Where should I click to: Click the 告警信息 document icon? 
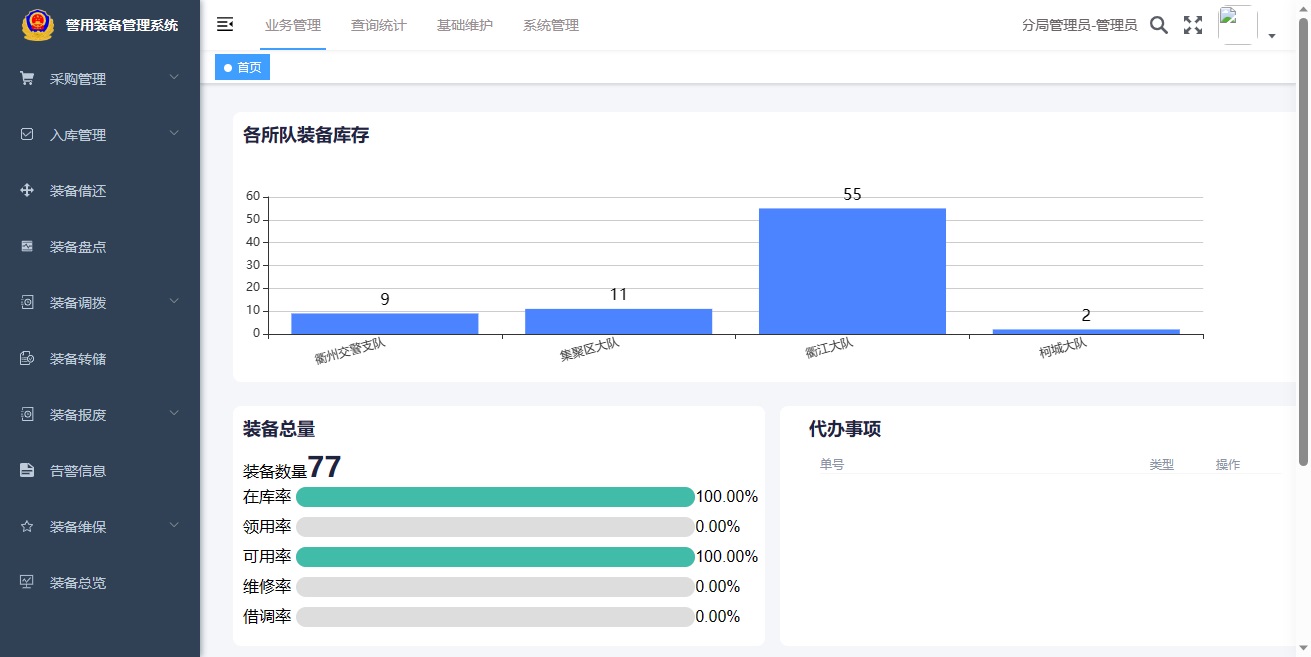tap(26, 470)
